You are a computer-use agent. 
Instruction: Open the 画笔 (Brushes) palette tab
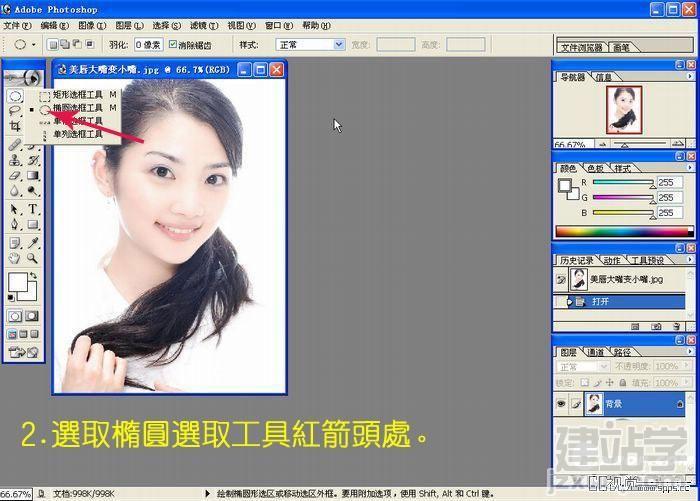(x=621, y=47)
